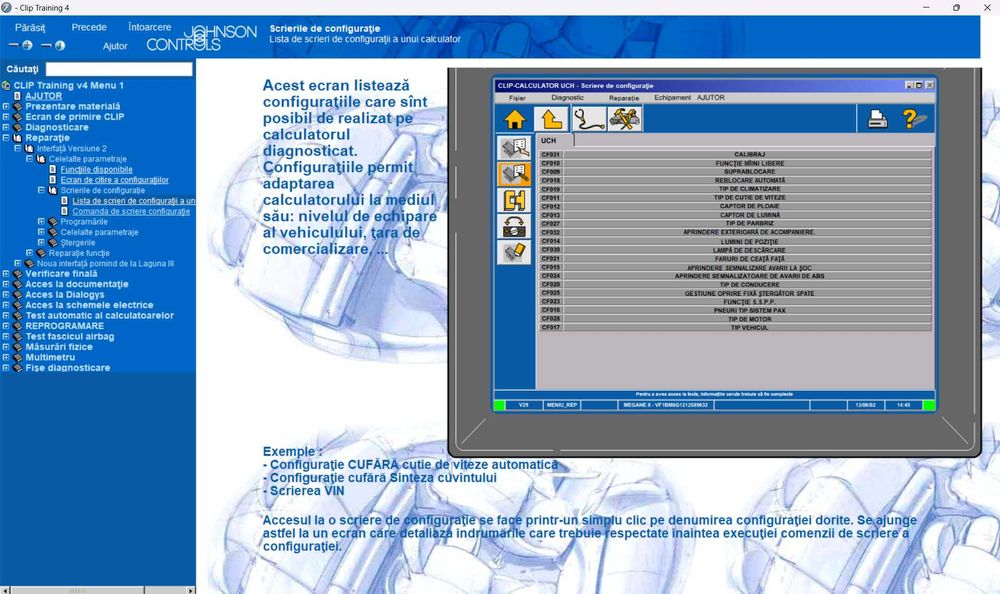Click the MEGANE II VIN status bar entry

pos(665,405)
